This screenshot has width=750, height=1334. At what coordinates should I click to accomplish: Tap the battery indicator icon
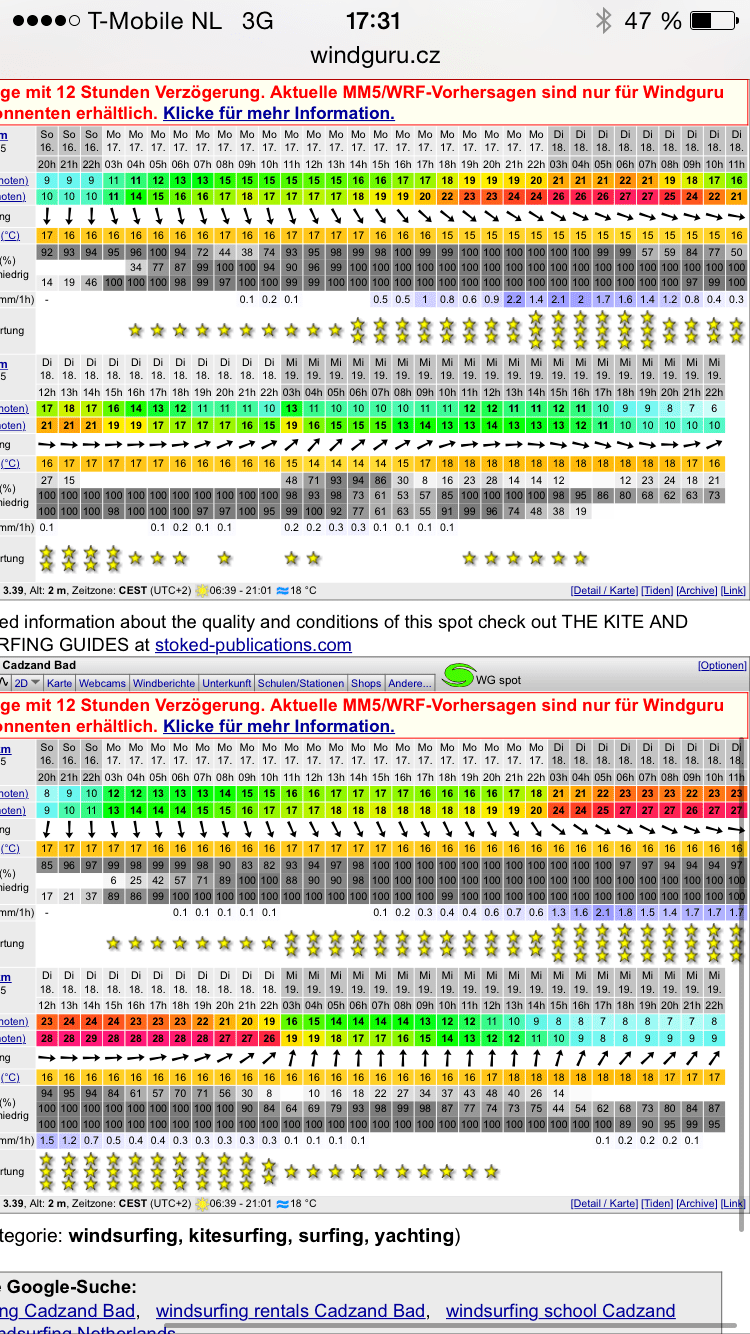714,21
